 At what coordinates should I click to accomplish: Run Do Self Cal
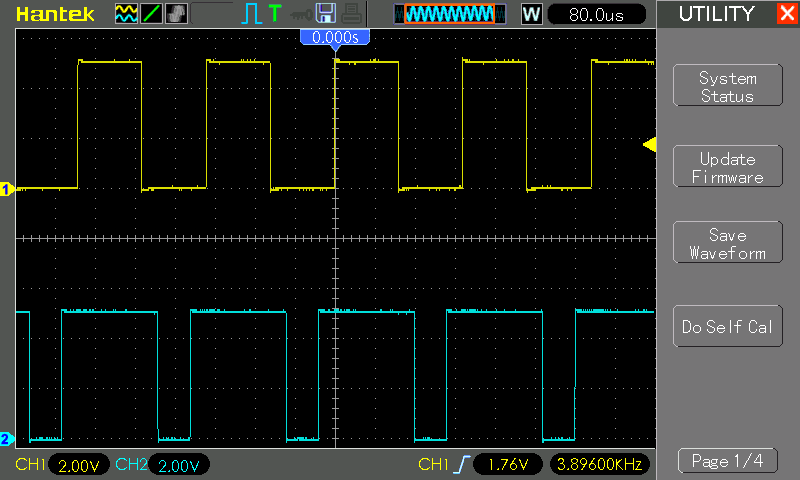click(727, 327)
